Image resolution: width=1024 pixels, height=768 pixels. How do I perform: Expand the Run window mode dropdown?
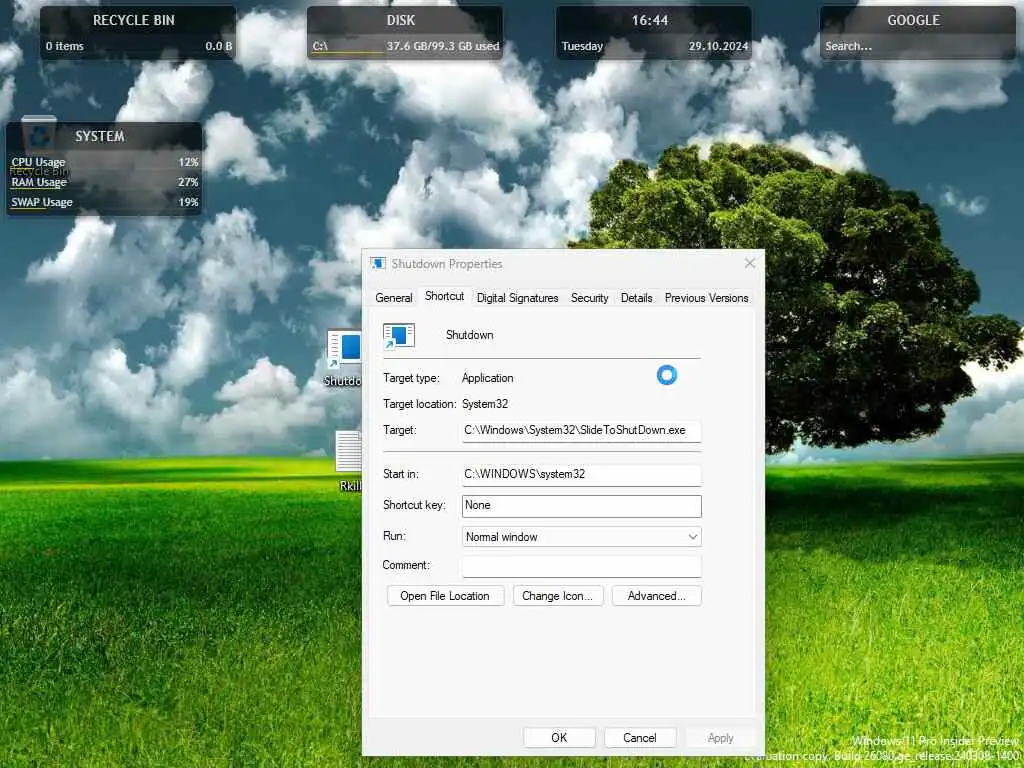tap(581, 537)
